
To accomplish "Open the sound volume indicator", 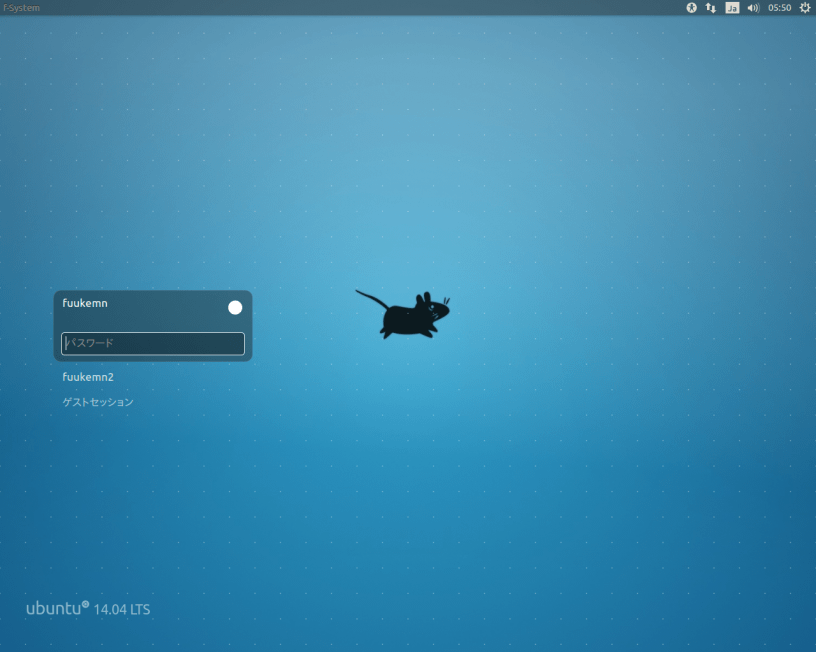I will click(x=753, y=8).
